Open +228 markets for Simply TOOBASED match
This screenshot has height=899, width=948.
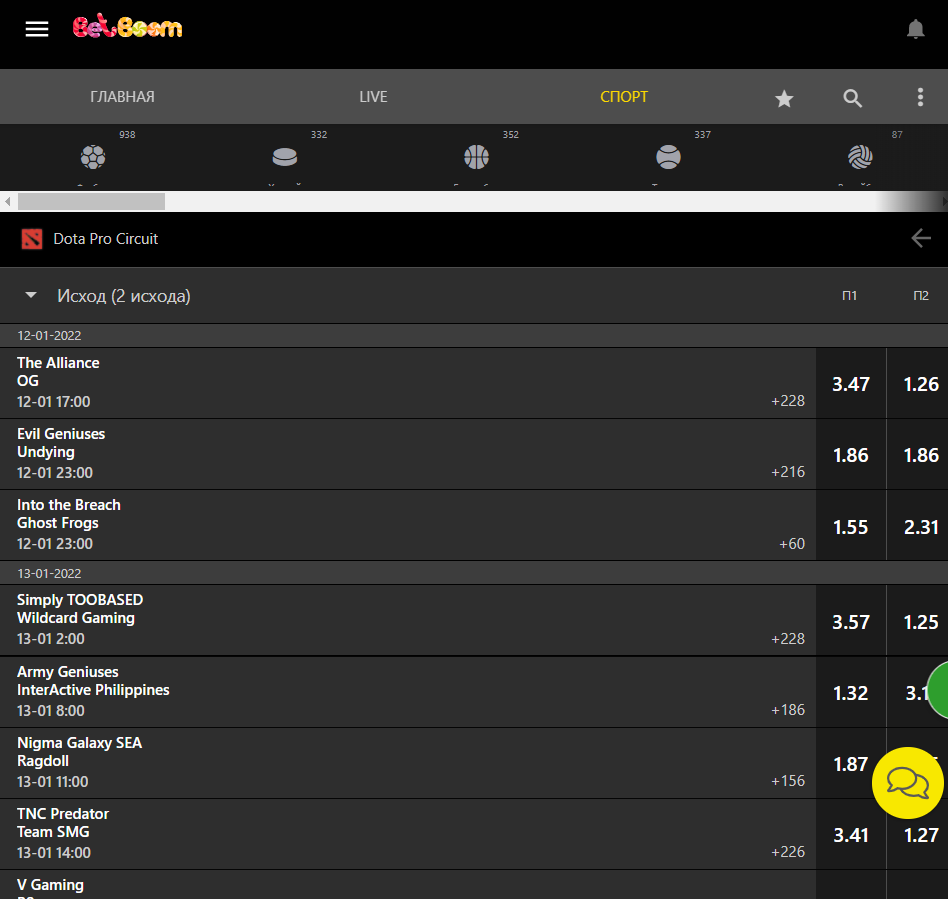click(x=788, y=638)
